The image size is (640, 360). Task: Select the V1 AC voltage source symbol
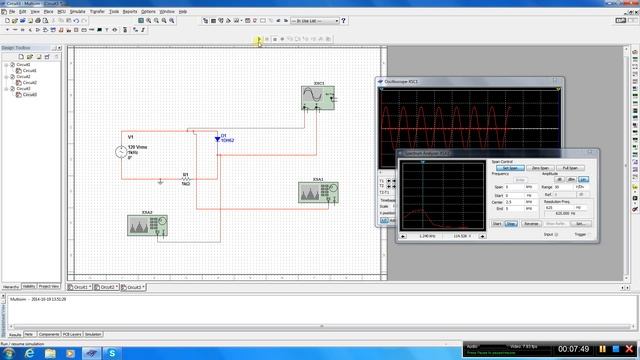coord(121,152)
